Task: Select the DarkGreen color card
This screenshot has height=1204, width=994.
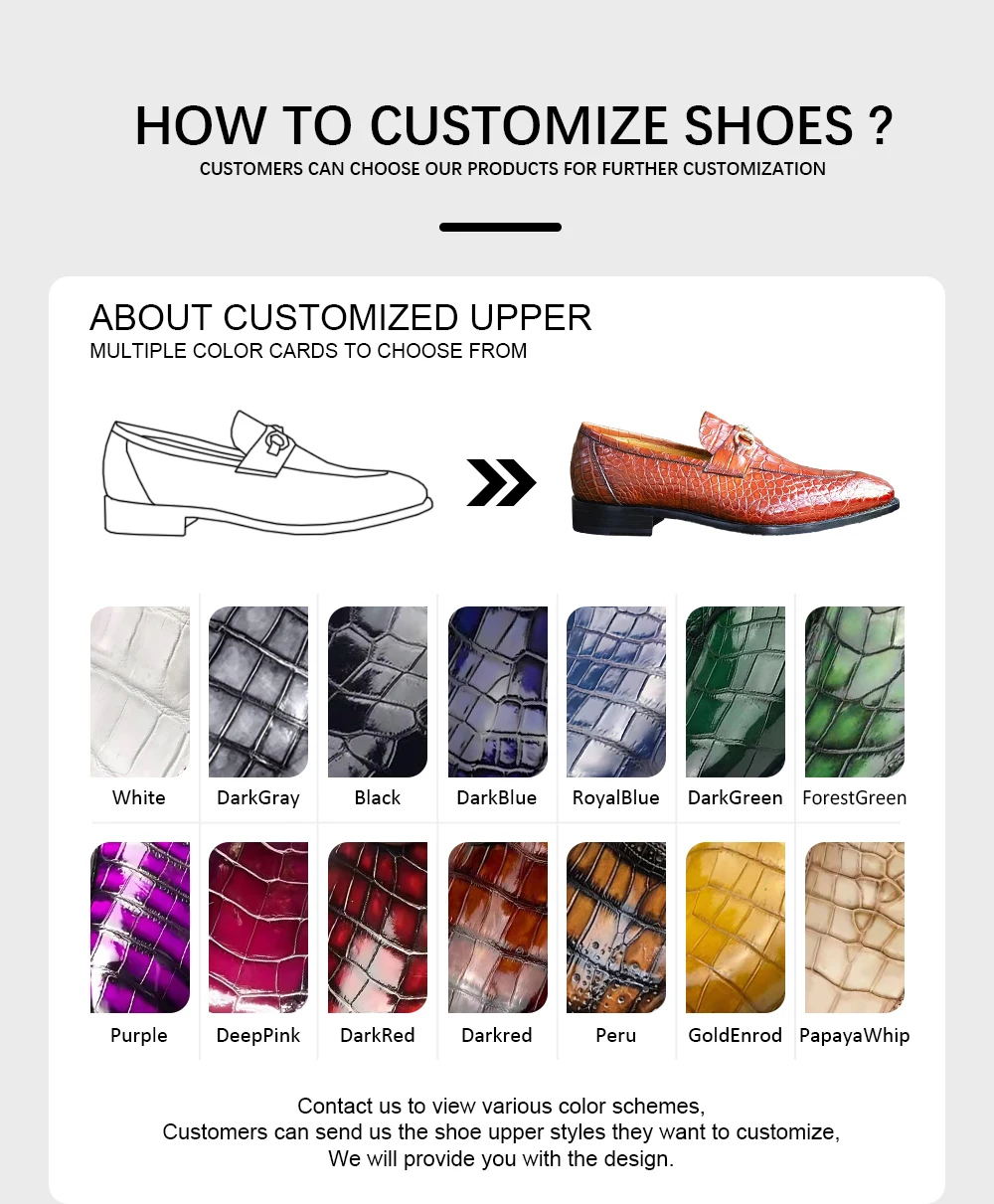Action: [x=736, y=692]
